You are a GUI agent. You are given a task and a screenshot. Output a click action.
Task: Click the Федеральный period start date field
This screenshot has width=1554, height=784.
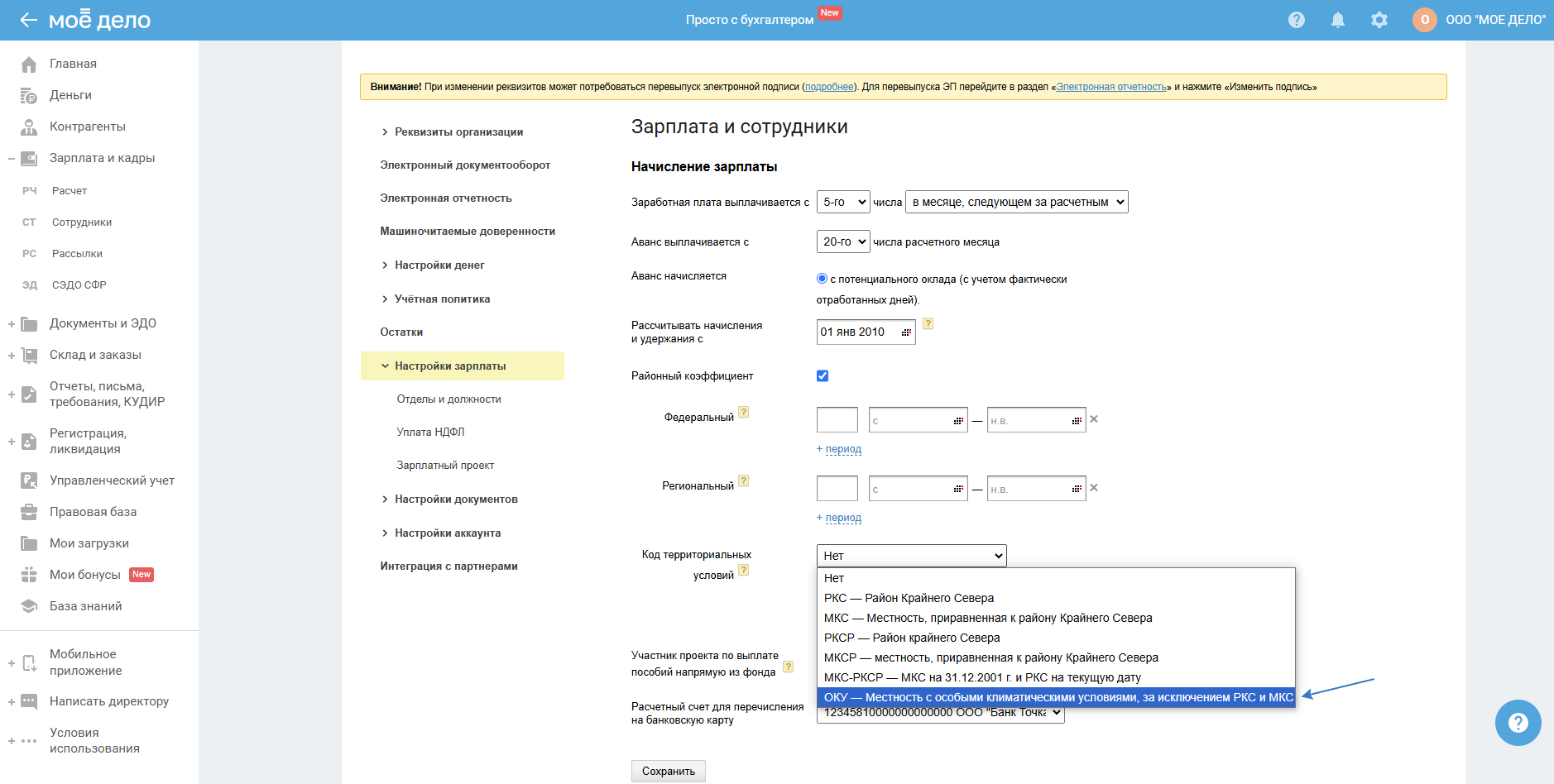pyautogui.click(x=918, y=420)
